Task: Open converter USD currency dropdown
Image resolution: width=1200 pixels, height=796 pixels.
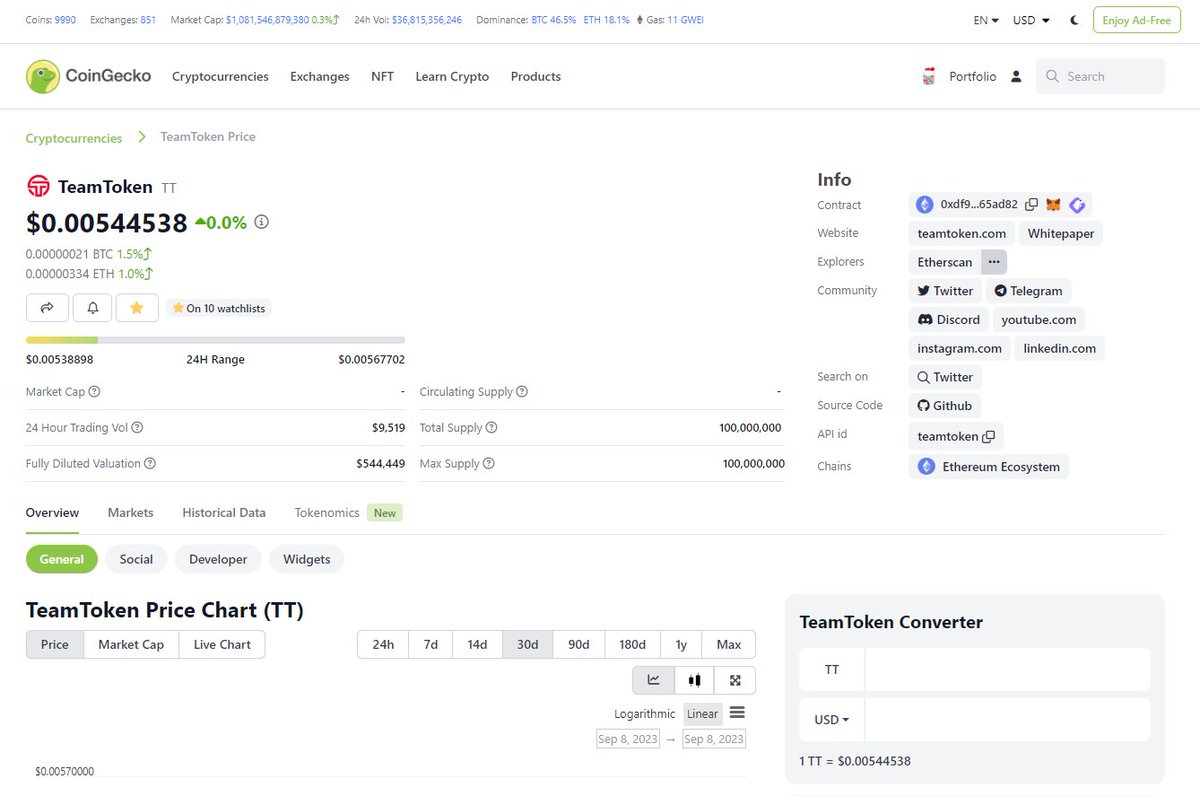Action: coord(832,720)
